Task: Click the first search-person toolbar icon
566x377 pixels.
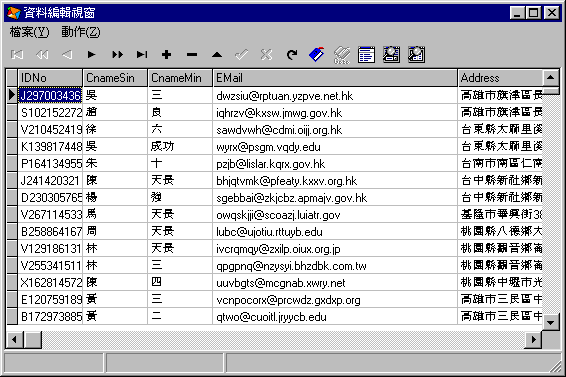Action: [391, 55]
